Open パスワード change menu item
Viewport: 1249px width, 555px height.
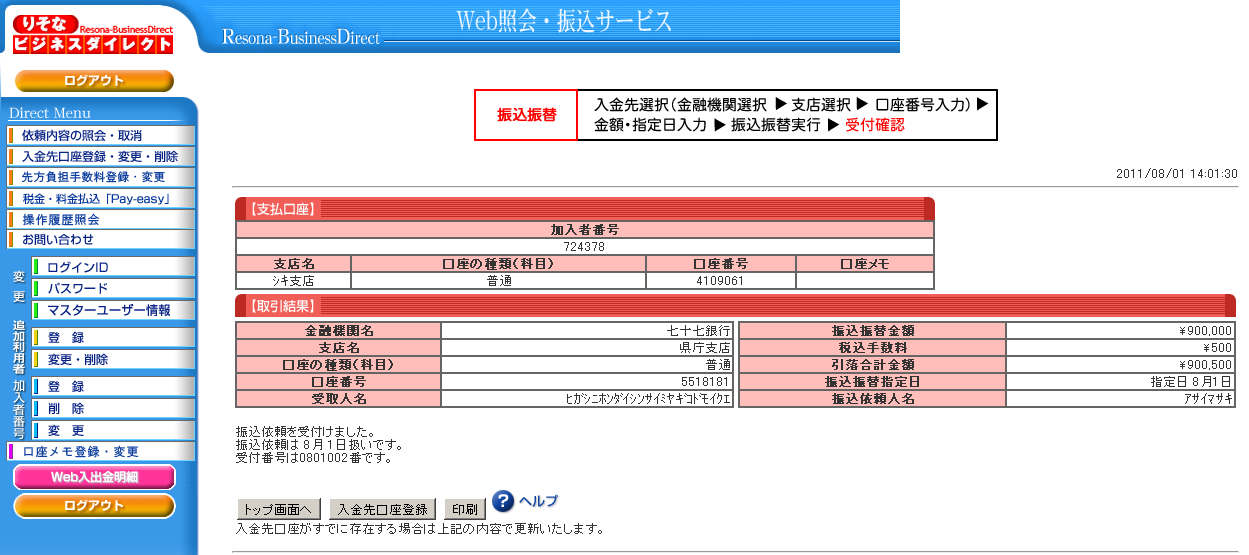(x=113, y=288)
